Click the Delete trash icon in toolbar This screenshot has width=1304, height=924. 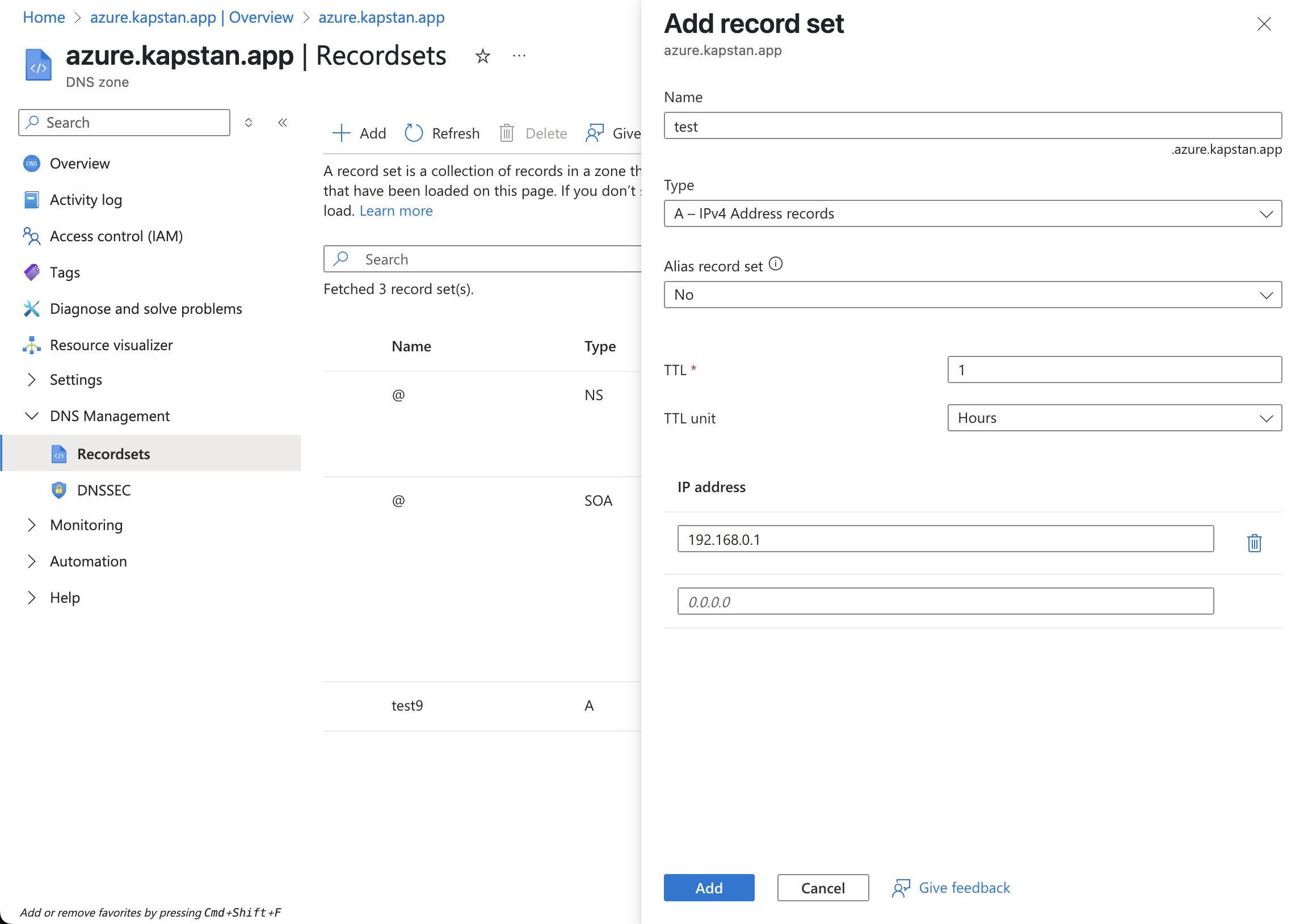click(506, 133)
